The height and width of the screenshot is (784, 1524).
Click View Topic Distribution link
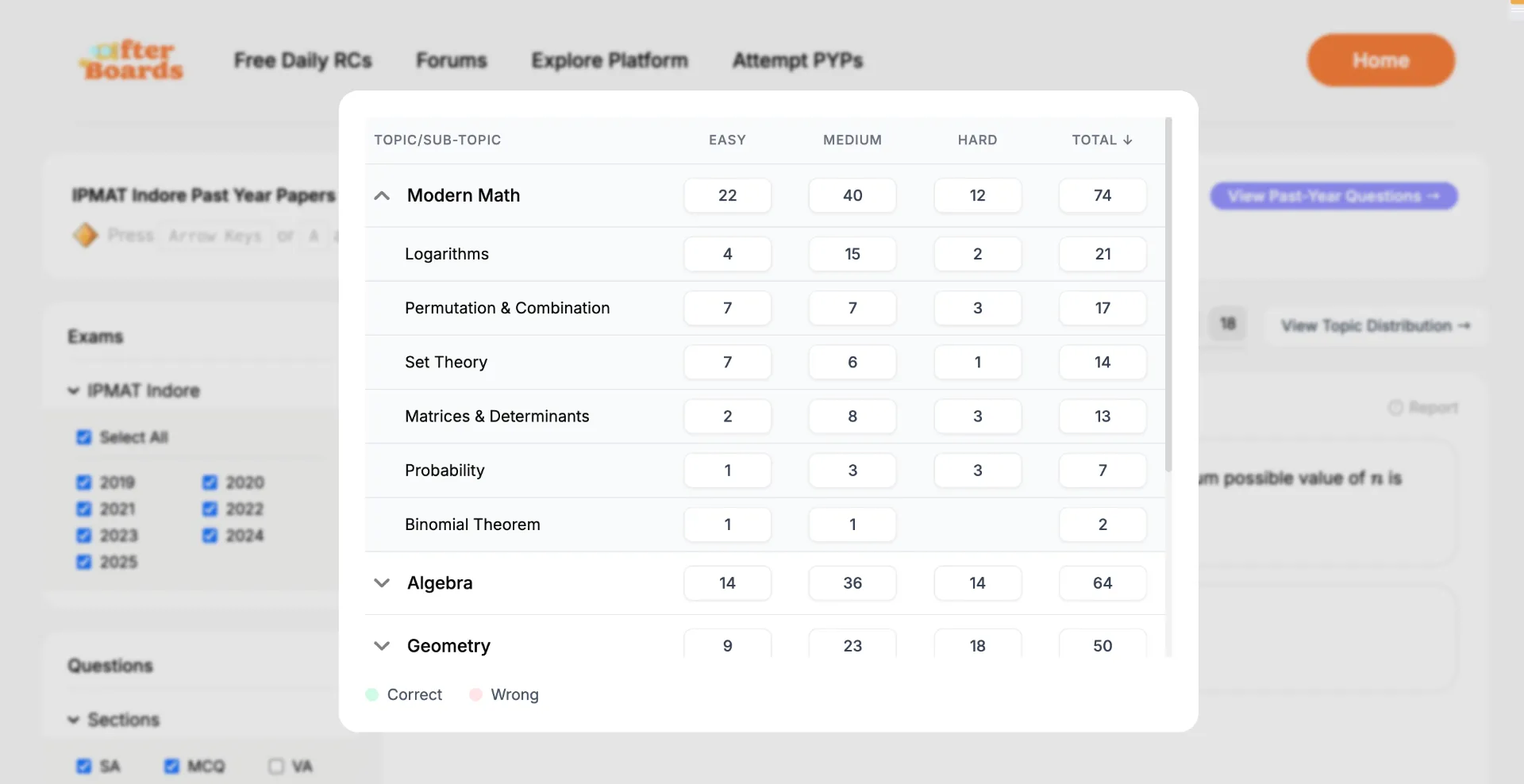click(1376, 325)
